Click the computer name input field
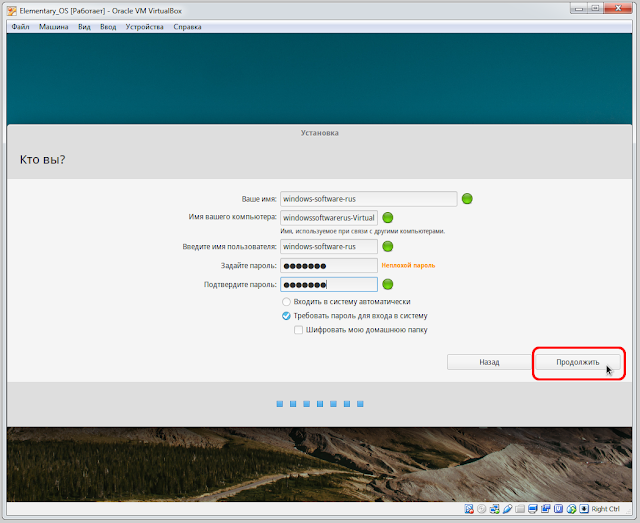The image size is (640, 523). pyautogui.click(x=329, y=218)
